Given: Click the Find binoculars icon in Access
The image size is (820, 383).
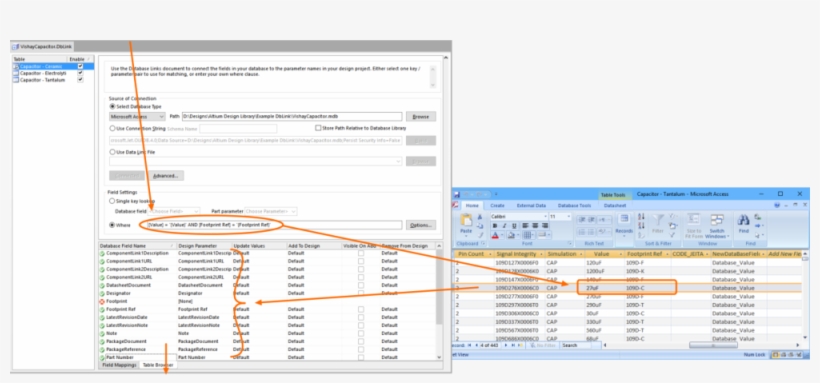Looking at the screenshot, I should tap(743, 220).
